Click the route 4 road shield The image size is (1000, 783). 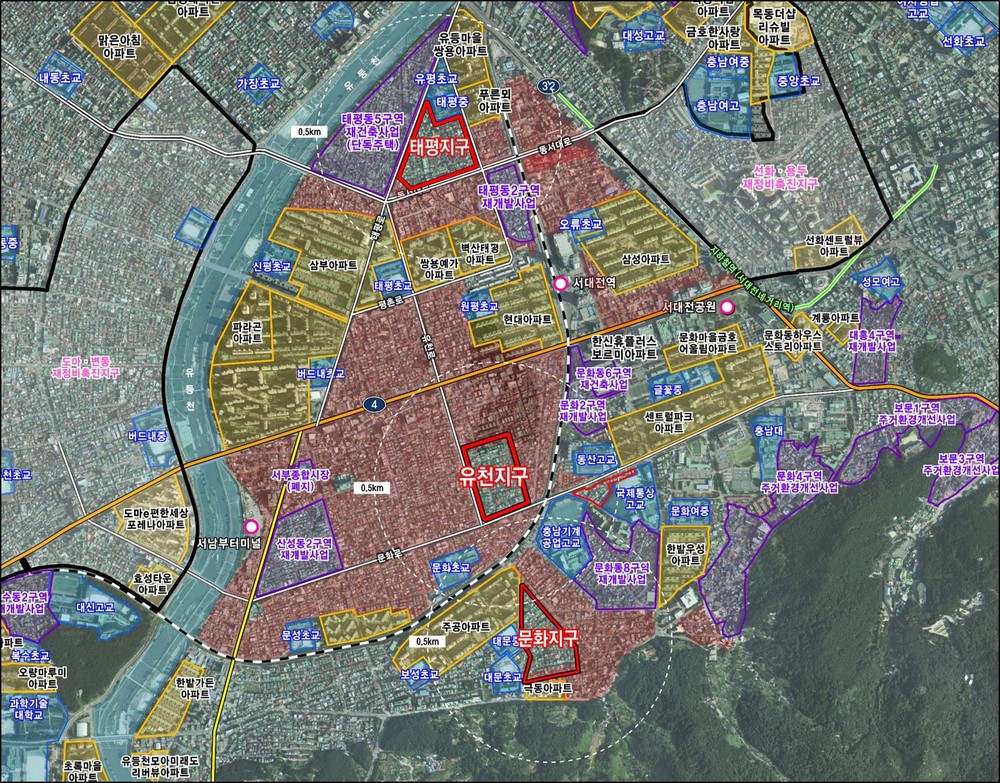(375, 404)
